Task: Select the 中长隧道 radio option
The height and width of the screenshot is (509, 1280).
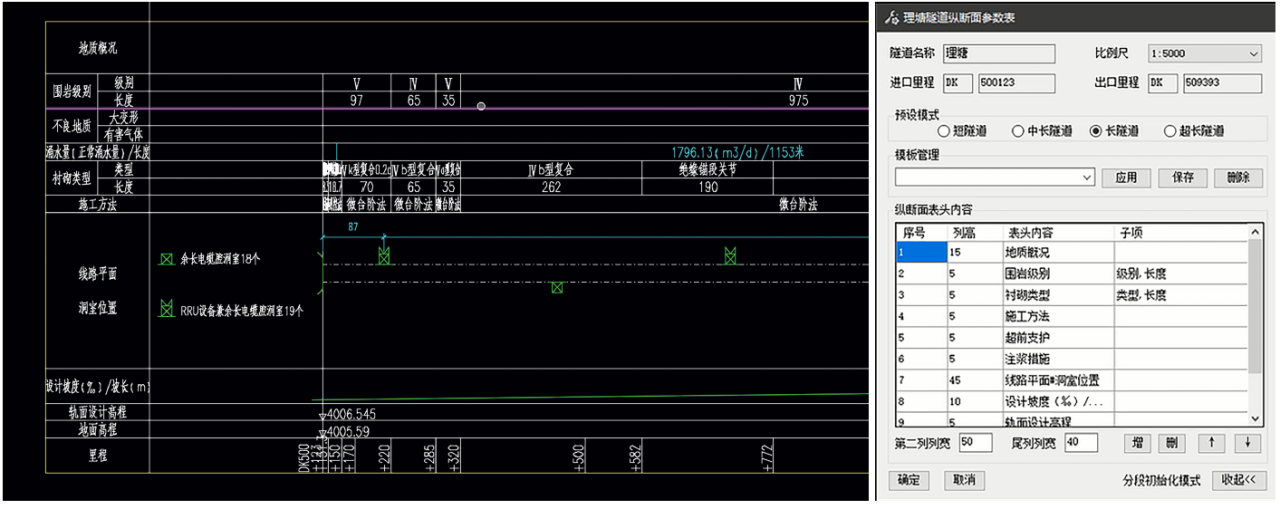Action: 1018,131
